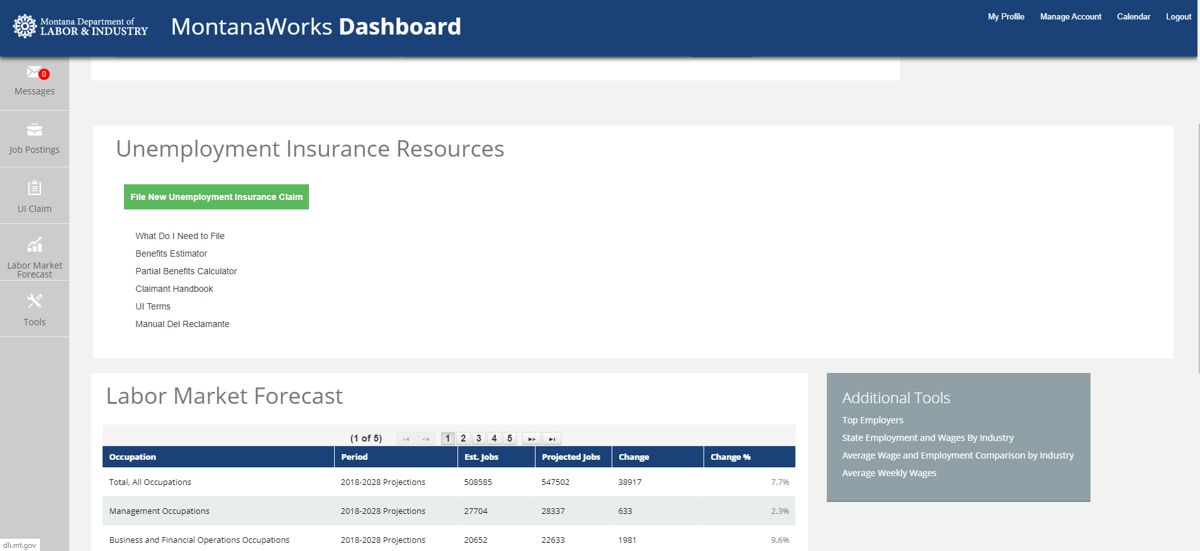Sort table by Projected Jobs column header
The image size is (1200, 551).
[x=573, y=457]
